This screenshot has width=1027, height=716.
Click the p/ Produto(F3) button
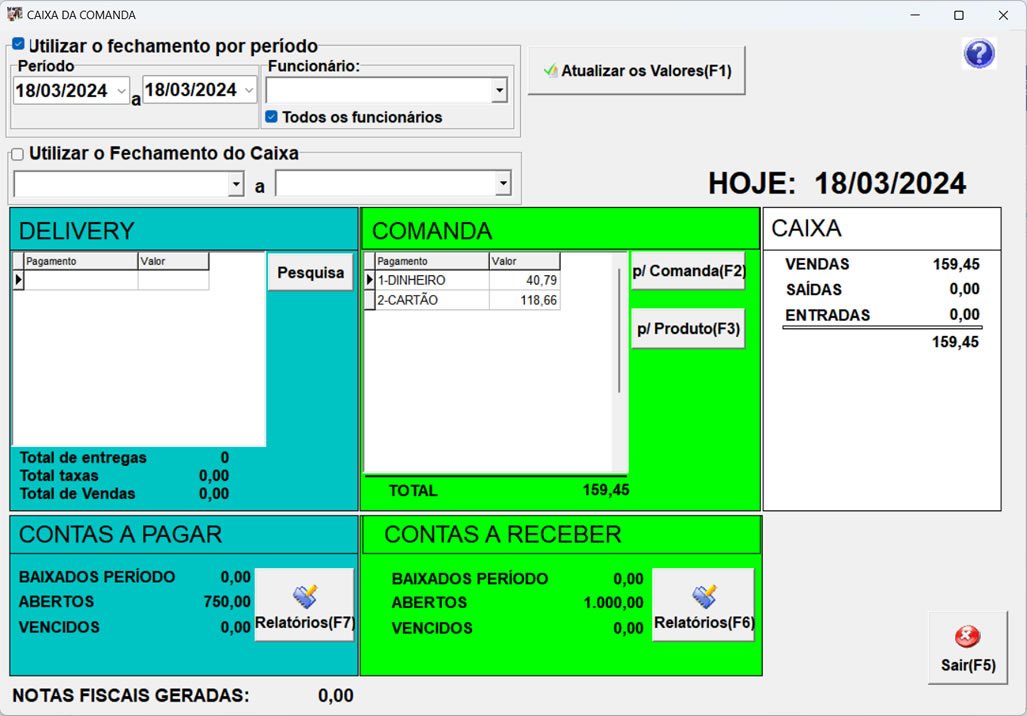point(687,328)
